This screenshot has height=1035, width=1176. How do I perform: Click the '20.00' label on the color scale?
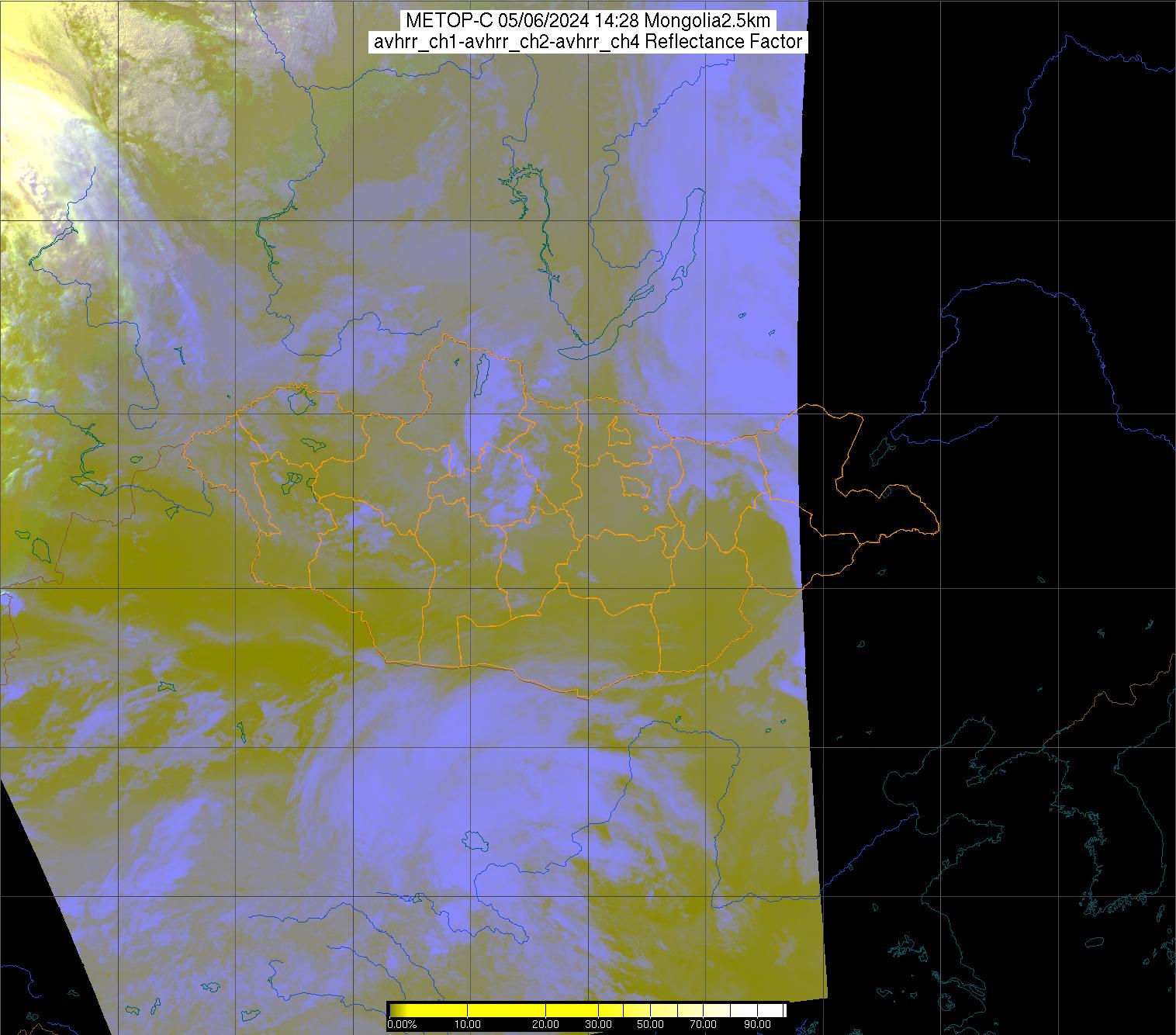tap(545, 1024)
